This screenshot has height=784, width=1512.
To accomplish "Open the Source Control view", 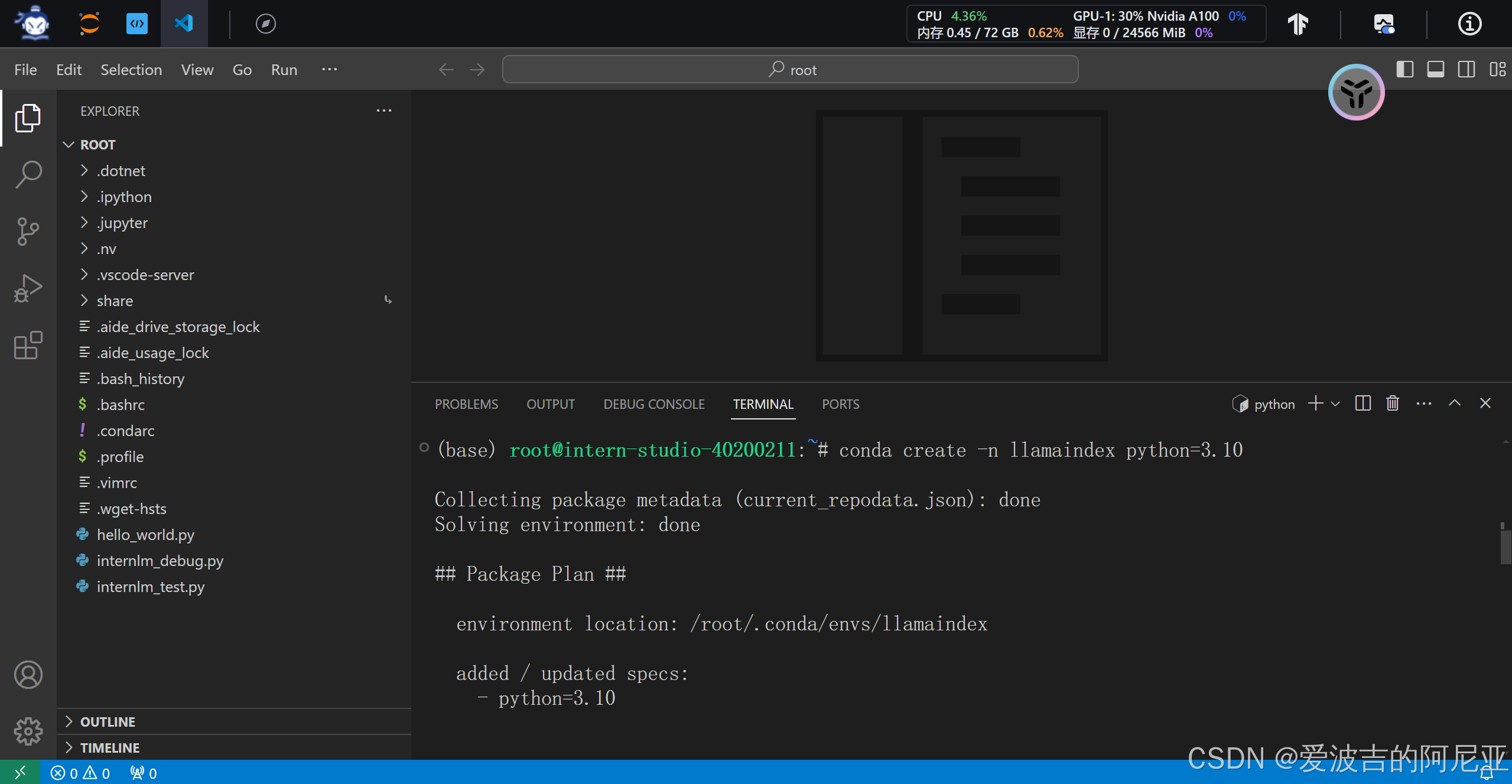I will [28, 231].
